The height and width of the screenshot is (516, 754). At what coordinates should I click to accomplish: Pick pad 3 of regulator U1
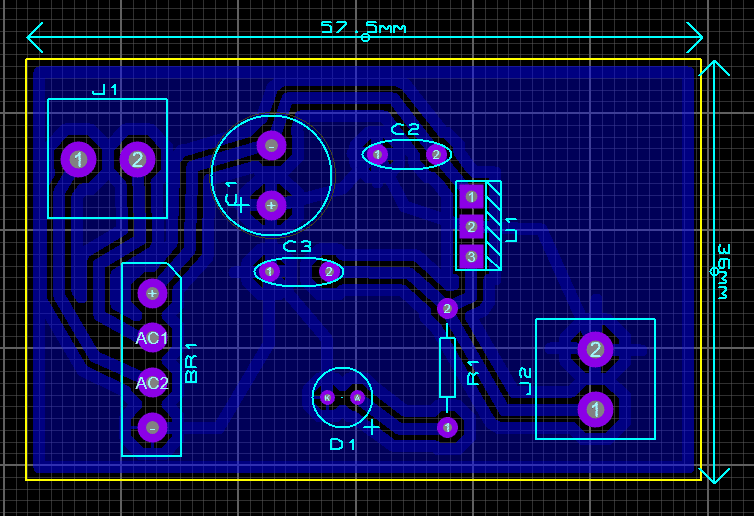471,256
